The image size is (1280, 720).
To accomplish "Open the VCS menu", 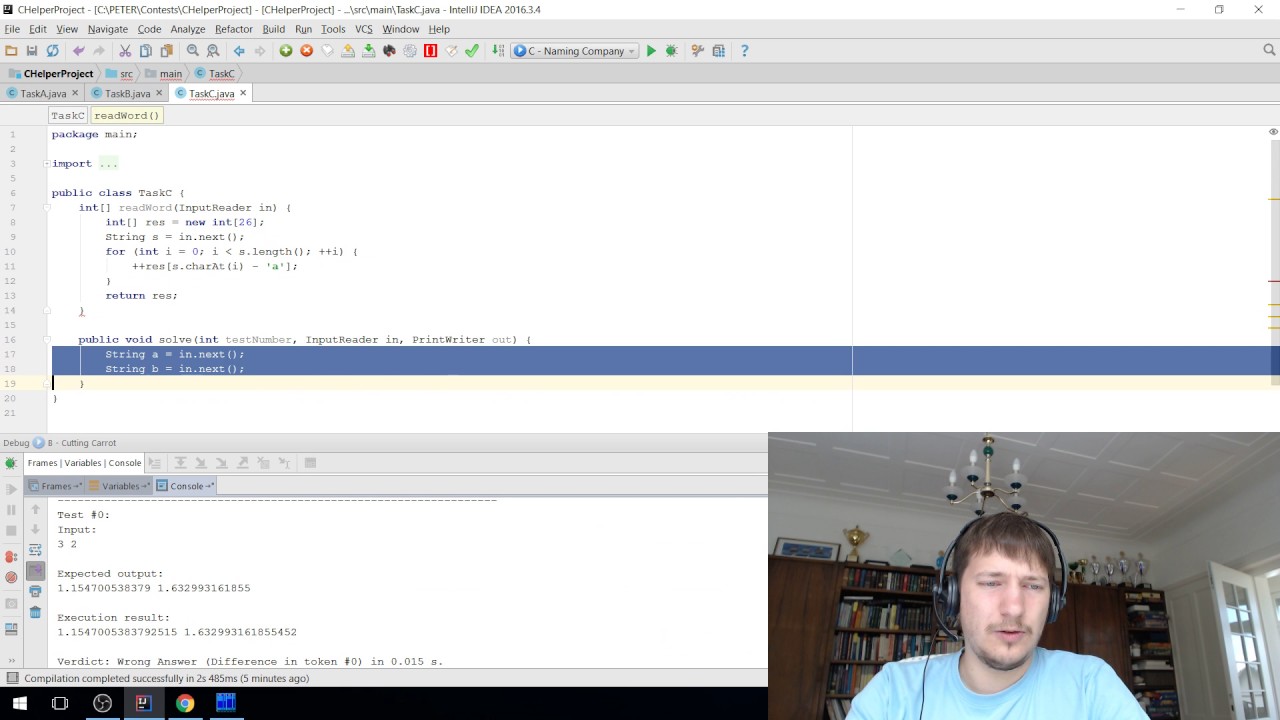I will tap(363, 29).
